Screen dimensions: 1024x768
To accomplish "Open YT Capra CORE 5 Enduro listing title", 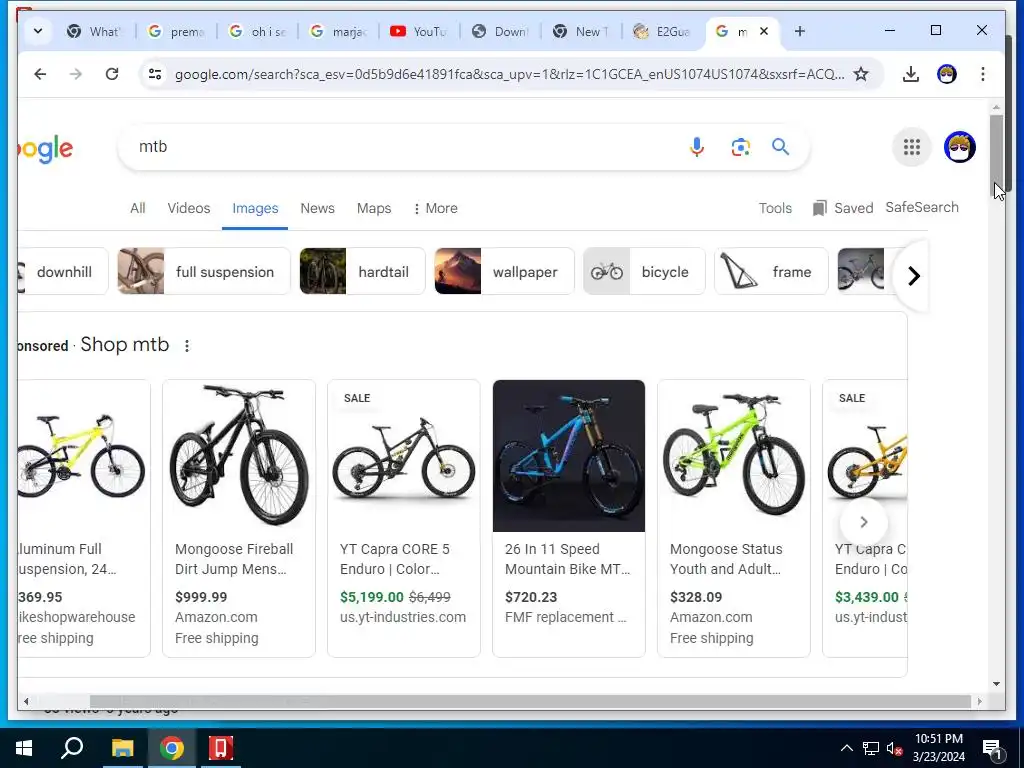I will pyautogui.click(x=394, y=559).
